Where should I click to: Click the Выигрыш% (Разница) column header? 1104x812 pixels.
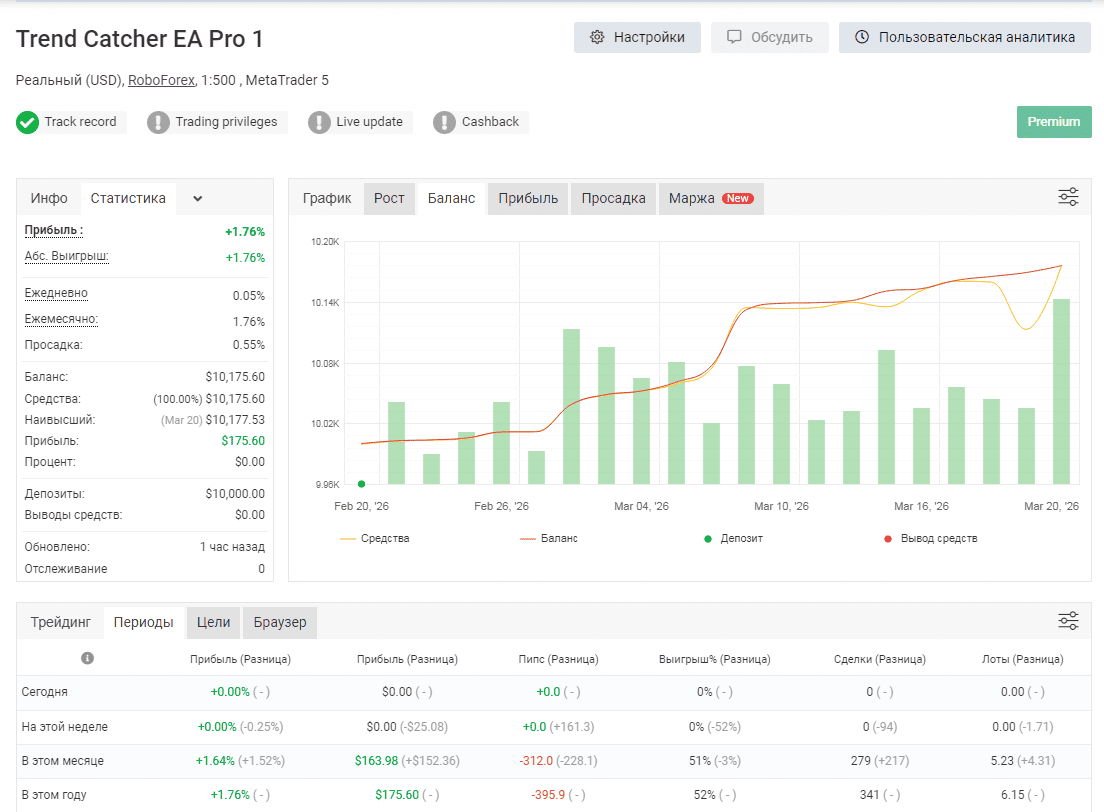715,659
